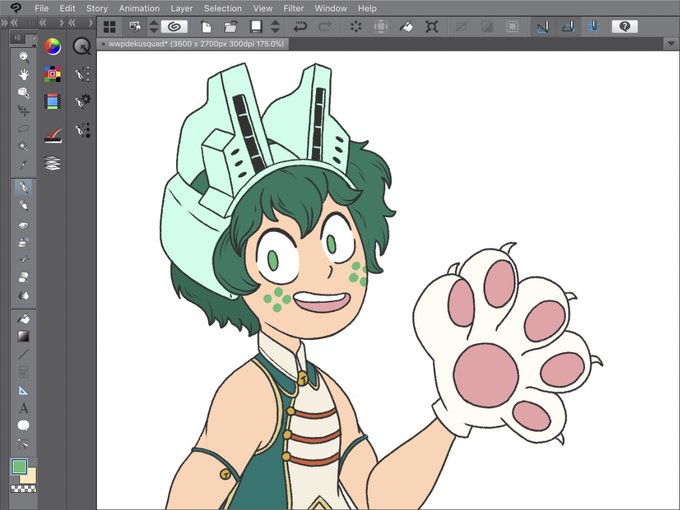Select the Gradient tool
Screen dimensions: 680x510
pos(23,336)
